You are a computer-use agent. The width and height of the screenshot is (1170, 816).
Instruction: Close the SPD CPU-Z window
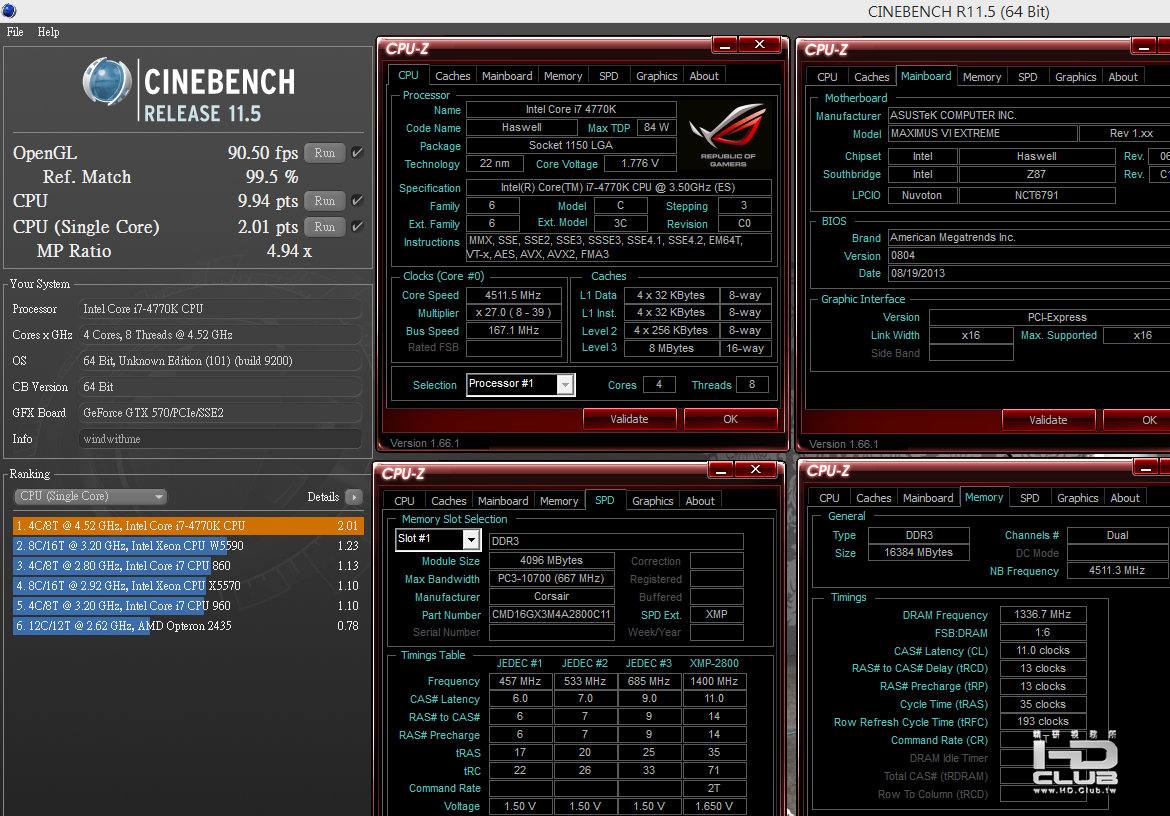pyautogui.click(x=756, y=470)
